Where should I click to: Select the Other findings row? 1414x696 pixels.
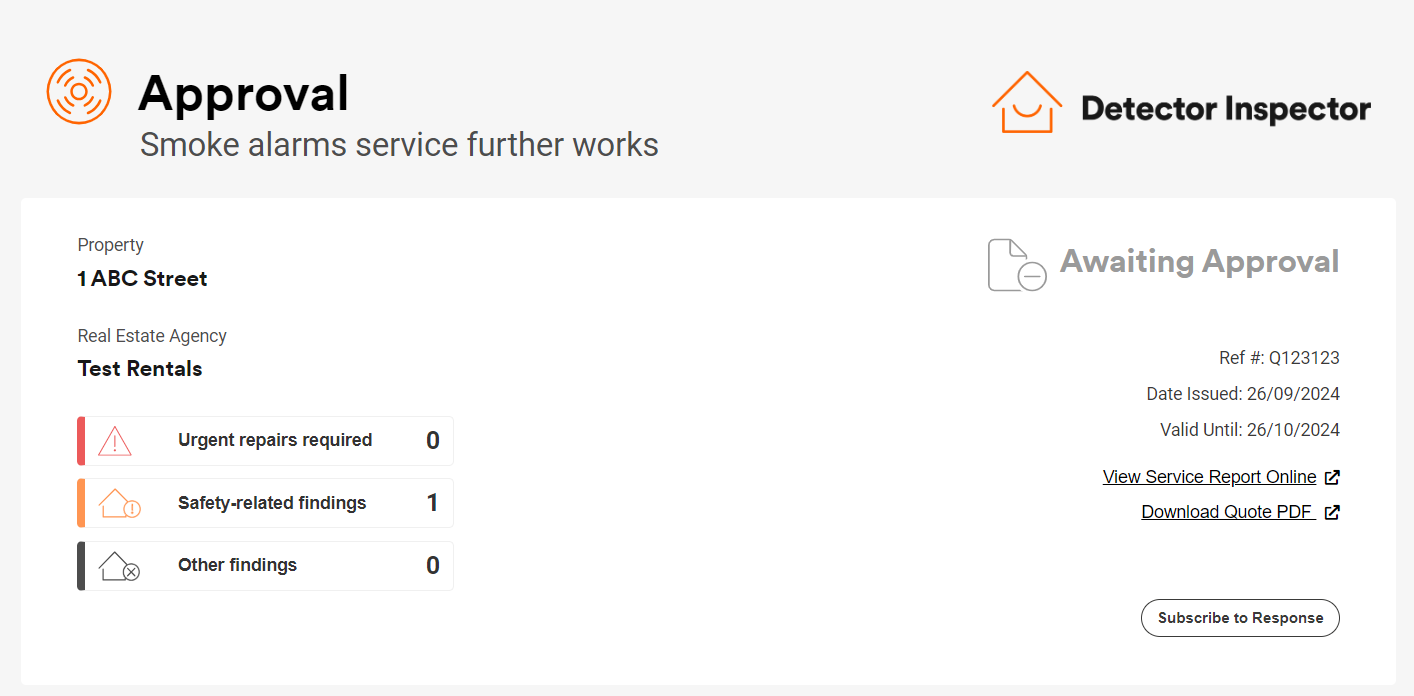point(265,566)
